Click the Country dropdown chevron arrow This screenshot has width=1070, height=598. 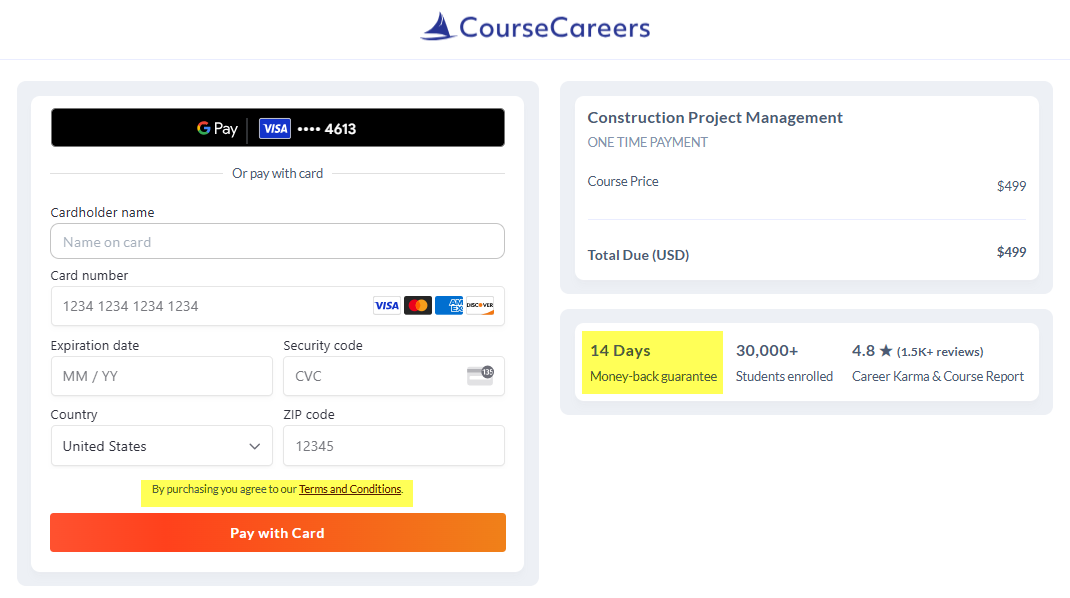click(x=254, y=446)
